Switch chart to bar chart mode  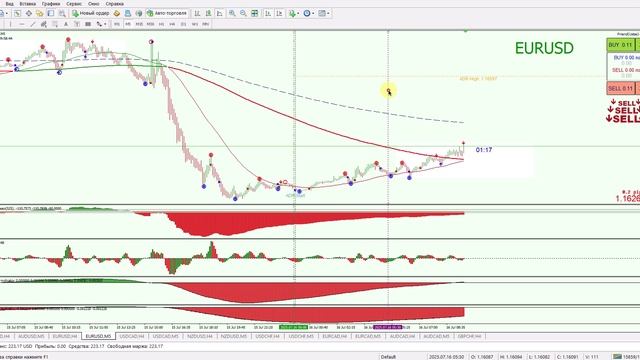tap(197, 13)
